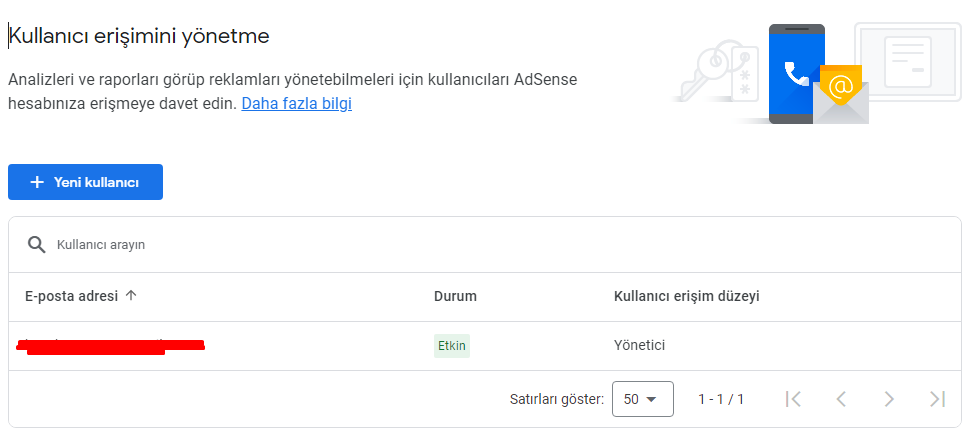The height and width of the screenshot is (444, 976).
Task: Jump to last page arrow icon
Action: click(x=937, y=399)
